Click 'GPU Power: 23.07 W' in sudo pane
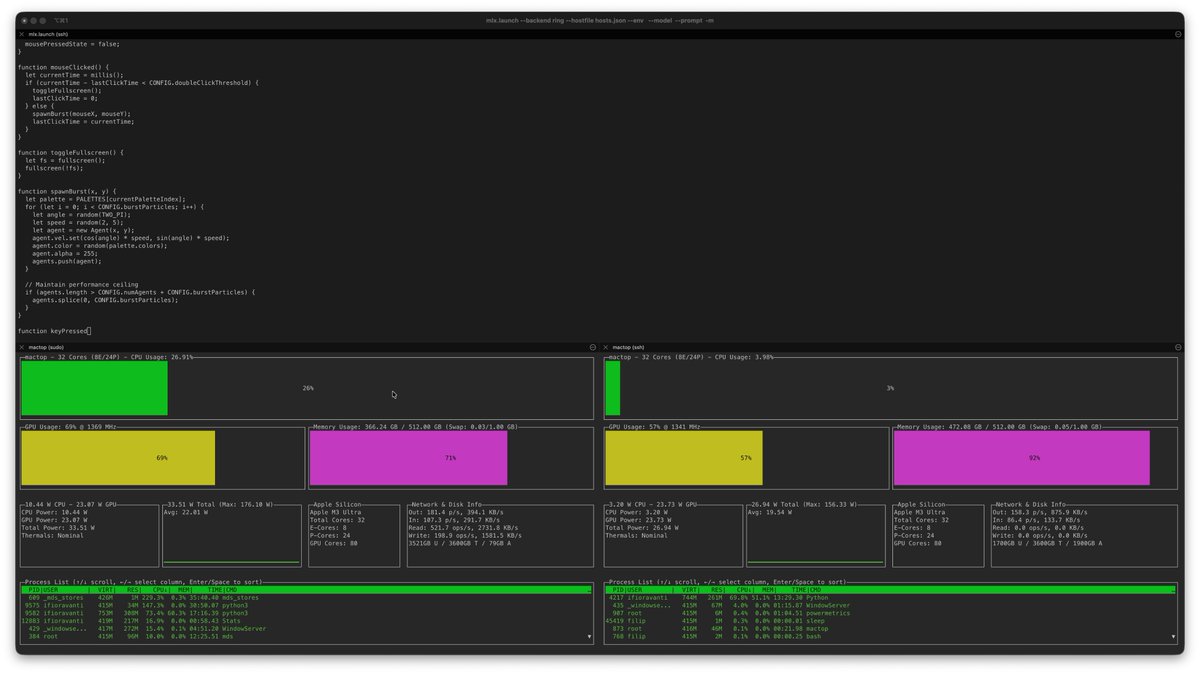Viewport: 1200px width, 674px height. 56,521
